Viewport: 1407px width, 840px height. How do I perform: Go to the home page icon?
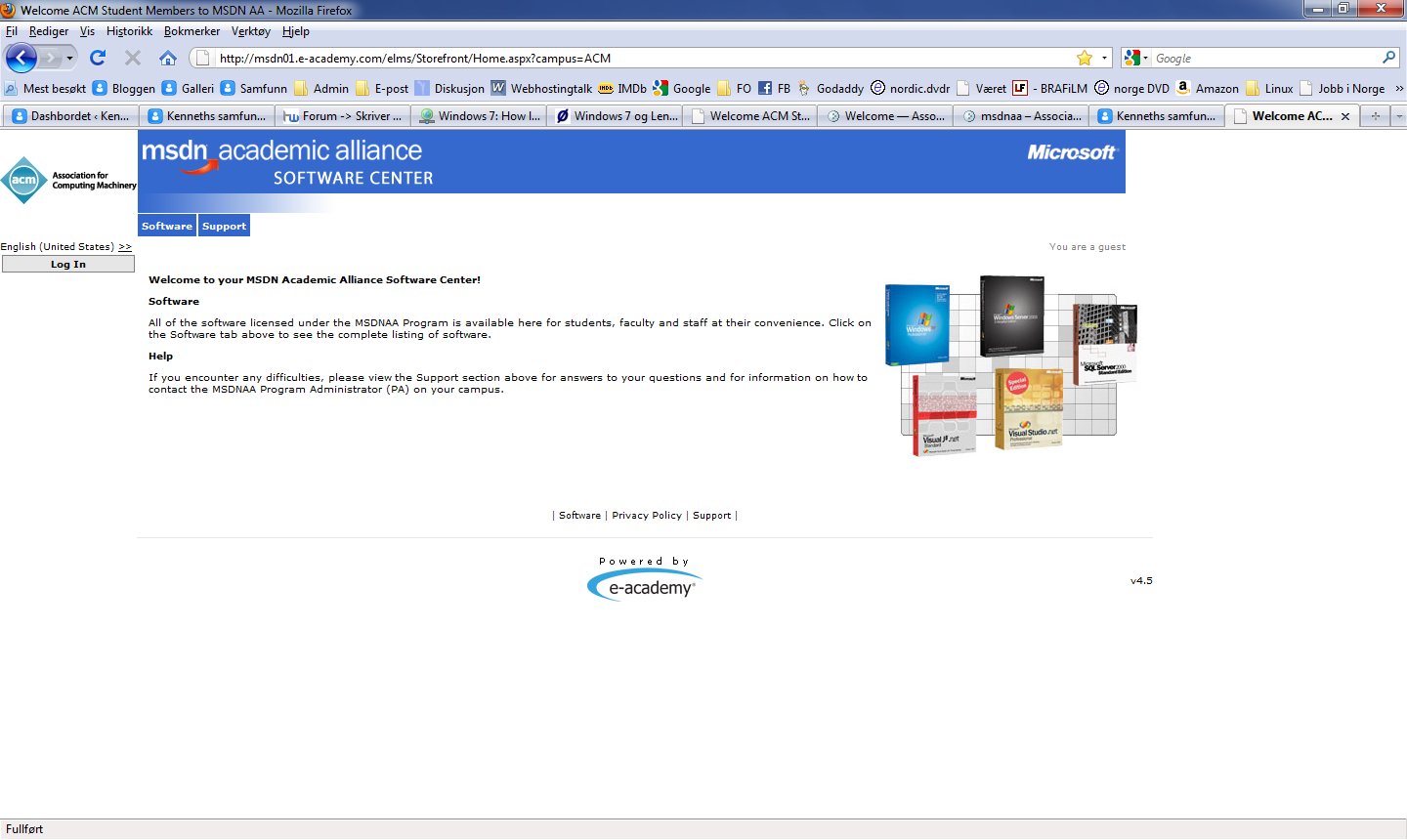coord(168,58)
